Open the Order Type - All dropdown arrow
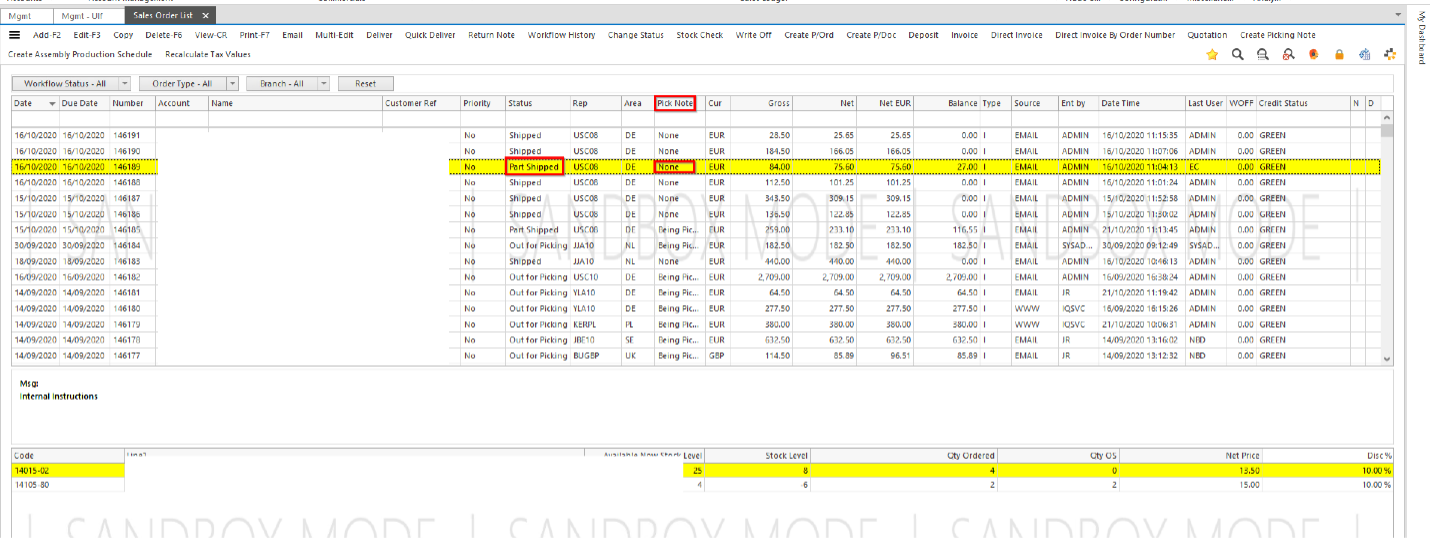The image size is (1430, 540). tap(233, 84)
